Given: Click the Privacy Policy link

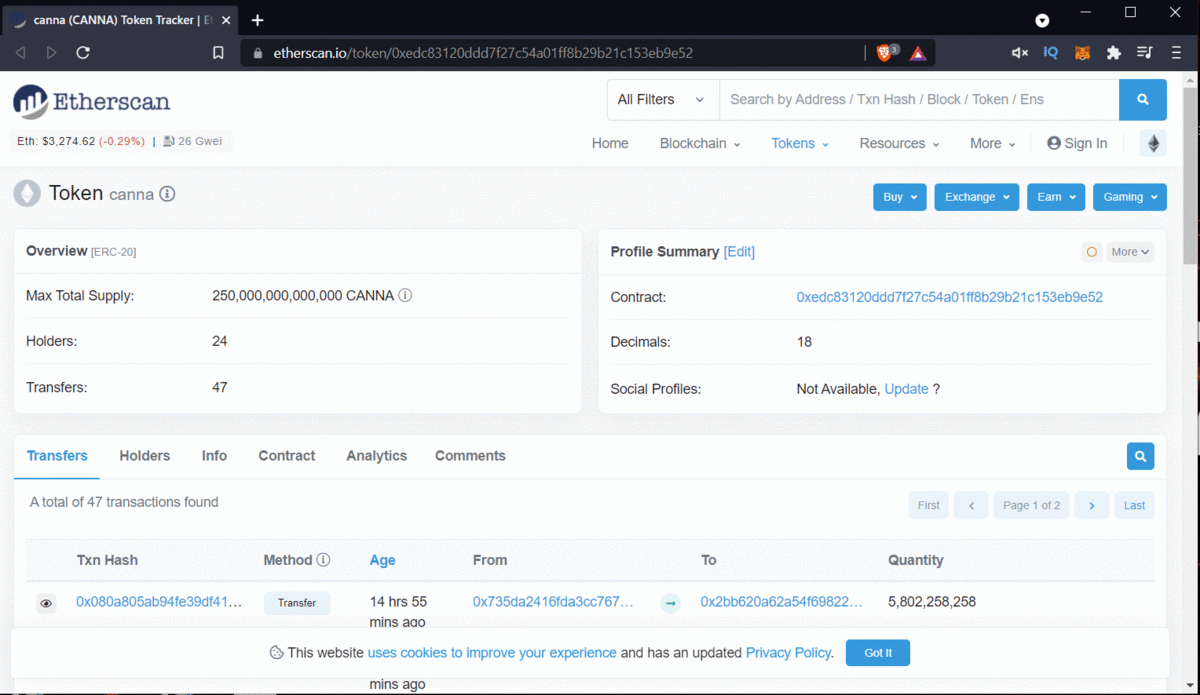Looking at the screenshot, I should pyautogui.click(x=789, y=653).
